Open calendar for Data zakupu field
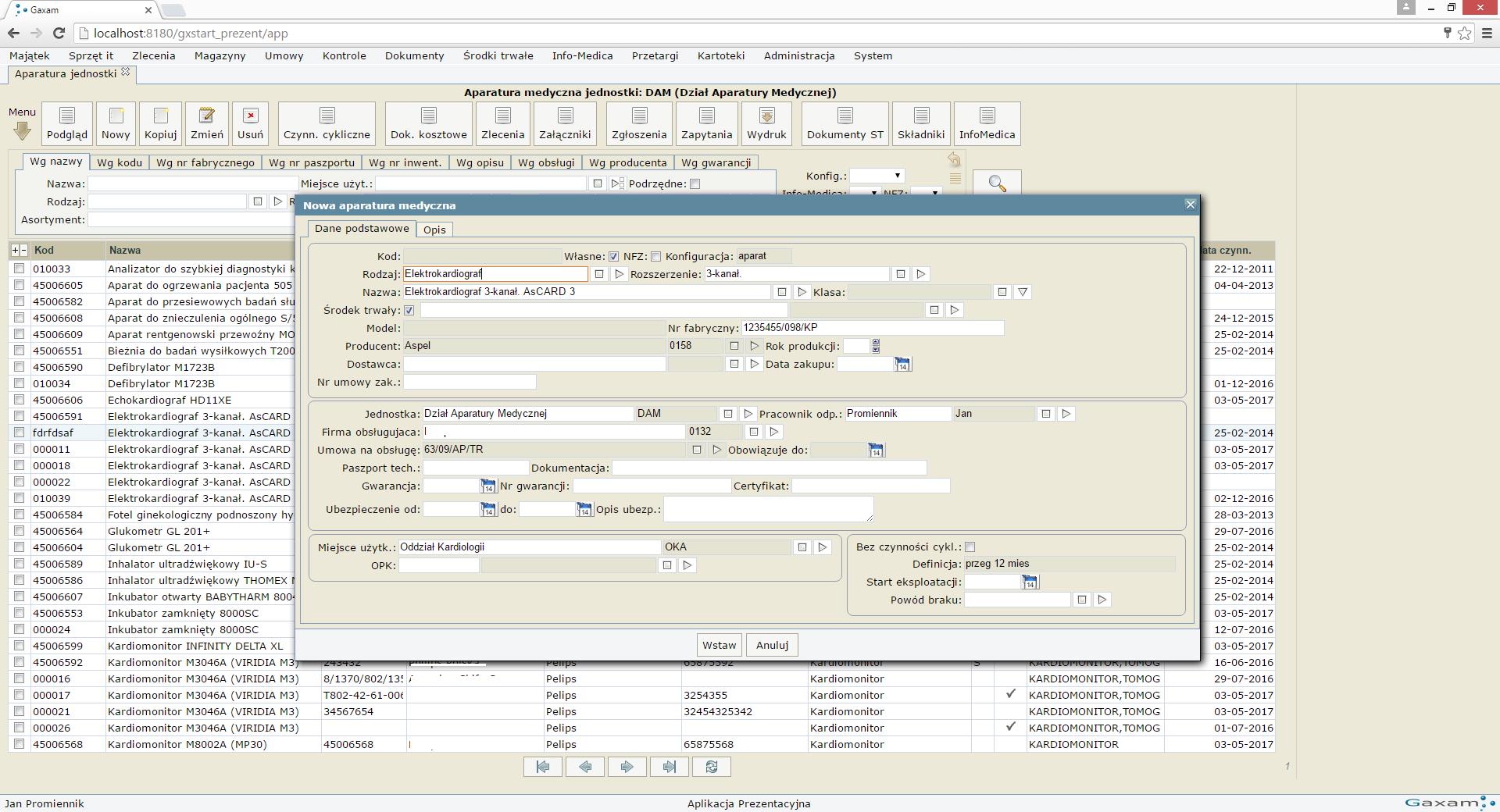 coord(902,365)
